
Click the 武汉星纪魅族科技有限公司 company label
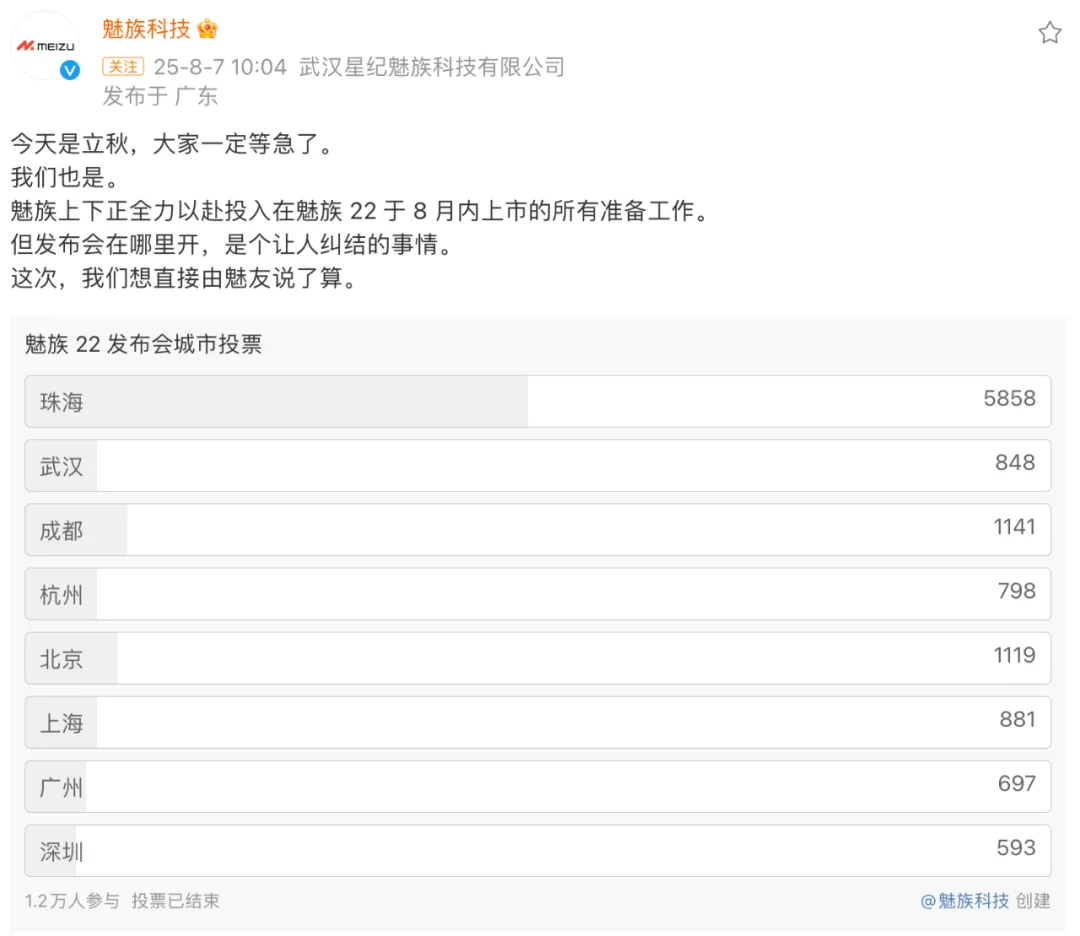coord(432,67)
